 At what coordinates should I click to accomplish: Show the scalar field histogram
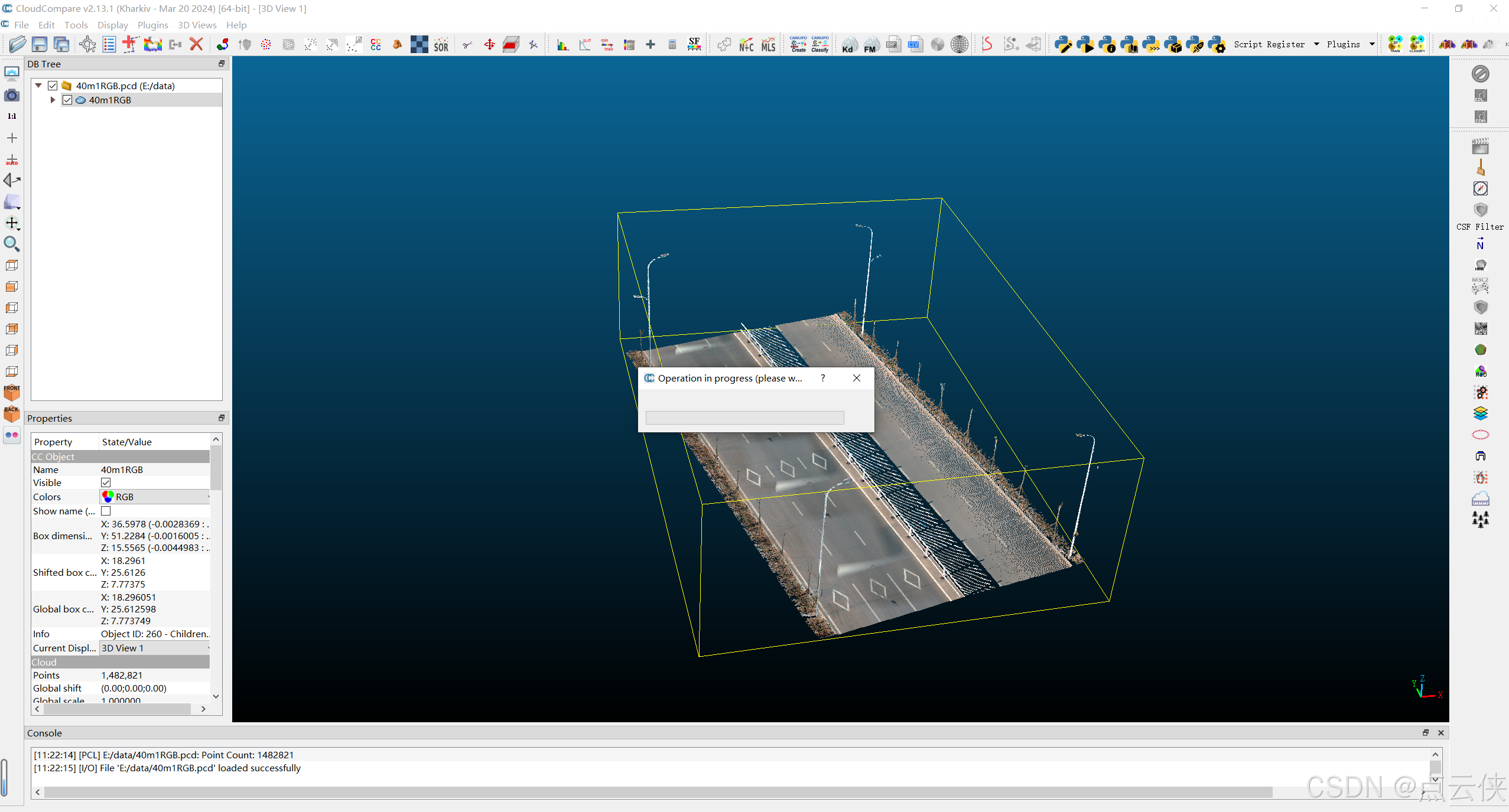coord(562,45)
